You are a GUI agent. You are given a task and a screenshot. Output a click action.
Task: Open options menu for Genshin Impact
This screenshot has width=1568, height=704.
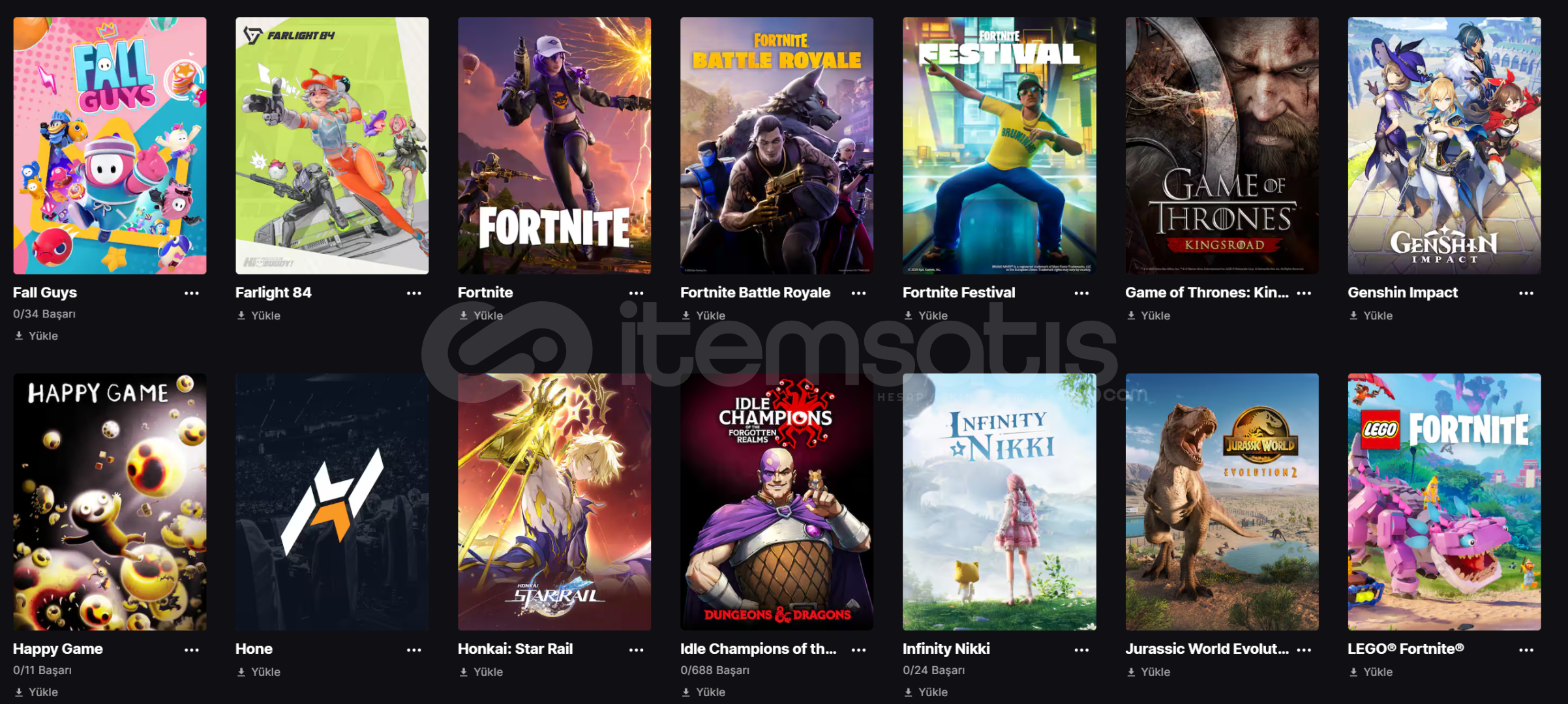(1526, 293)
